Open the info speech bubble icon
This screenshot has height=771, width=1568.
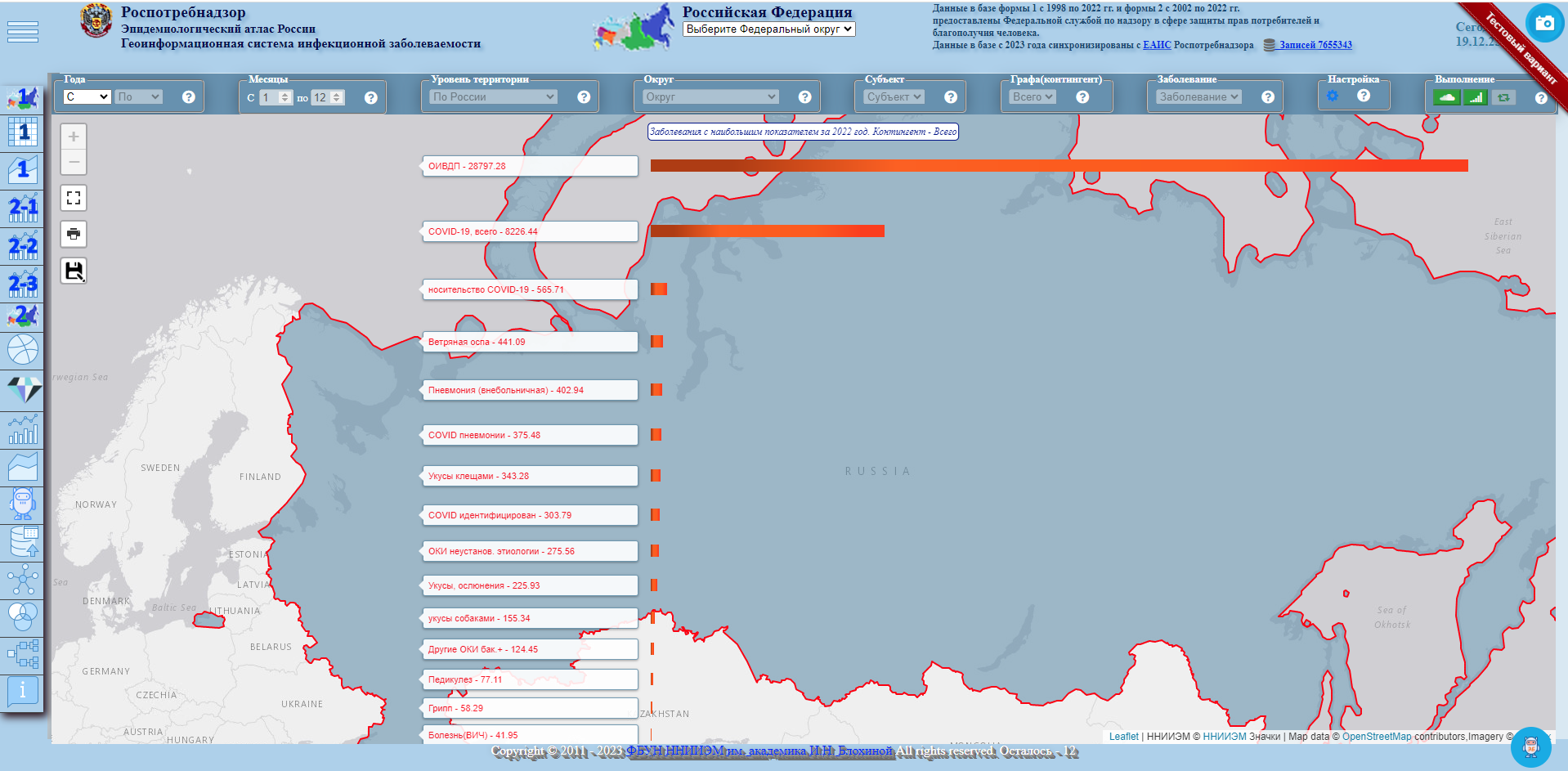pos(23,691)
